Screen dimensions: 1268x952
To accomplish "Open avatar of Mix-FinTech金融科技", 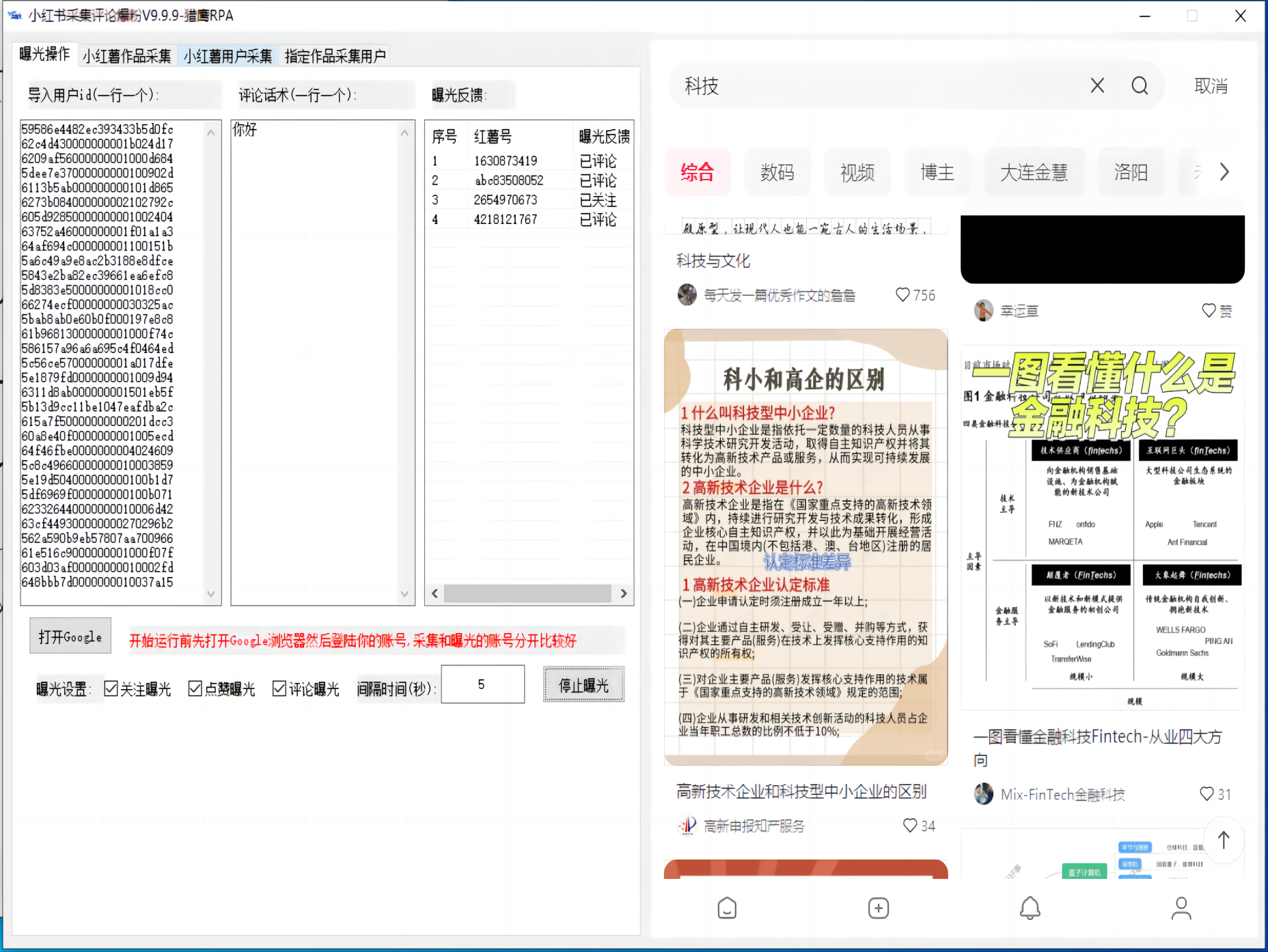I will (x=984, y=794).
